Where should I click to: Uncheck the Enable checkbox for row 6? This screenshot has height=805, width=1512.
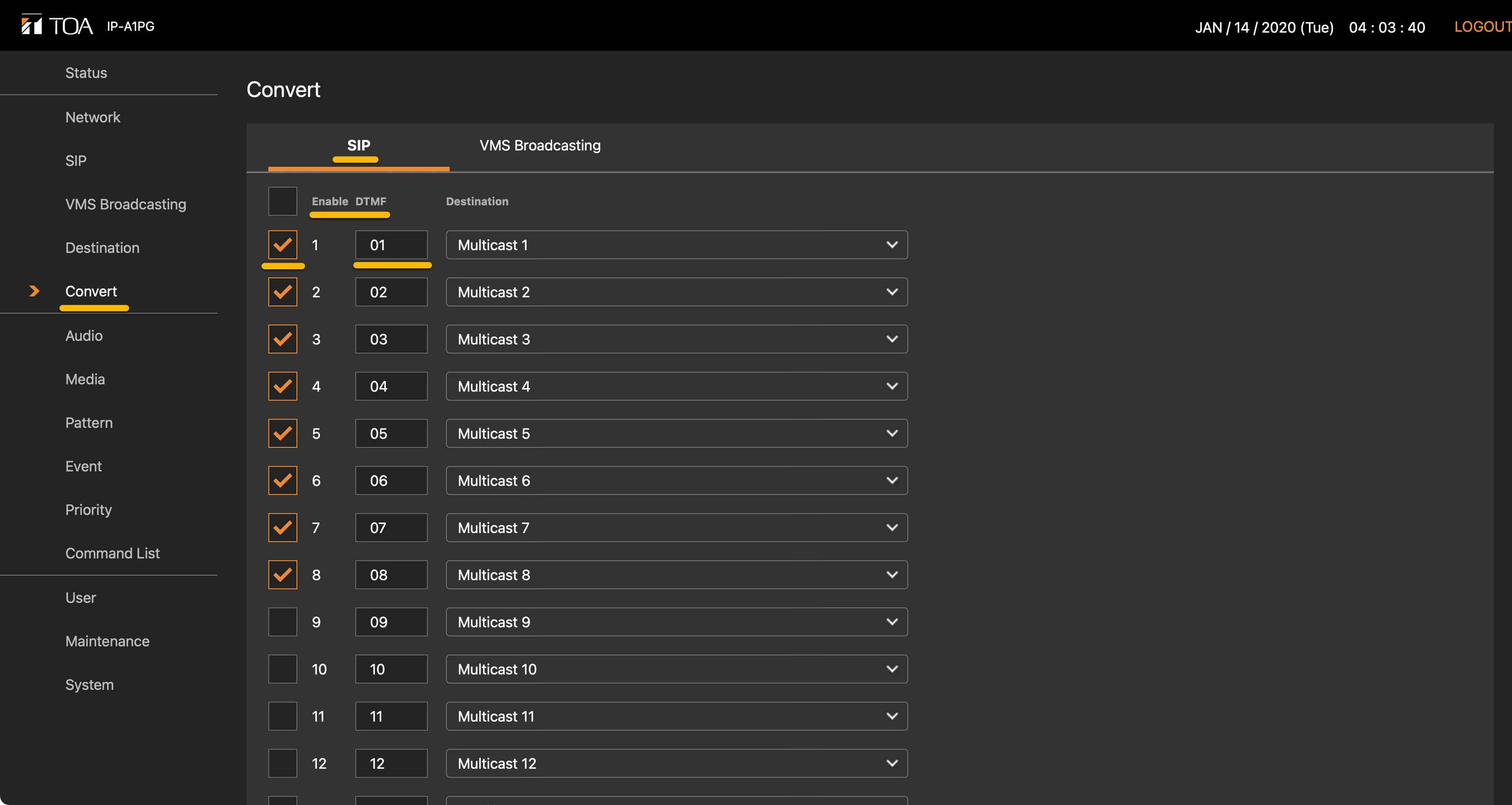tap(283, 480)
